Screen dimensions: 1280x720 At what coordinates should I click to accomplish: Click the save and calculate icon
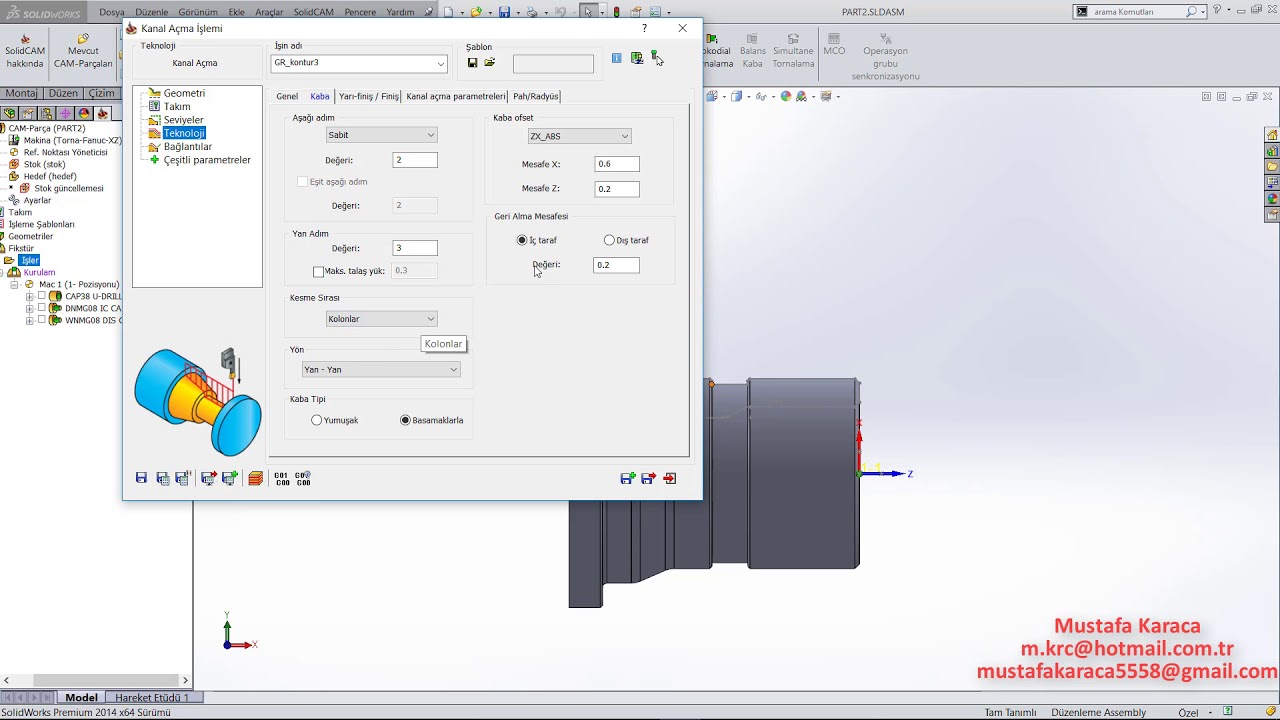(x=162, y=479)
